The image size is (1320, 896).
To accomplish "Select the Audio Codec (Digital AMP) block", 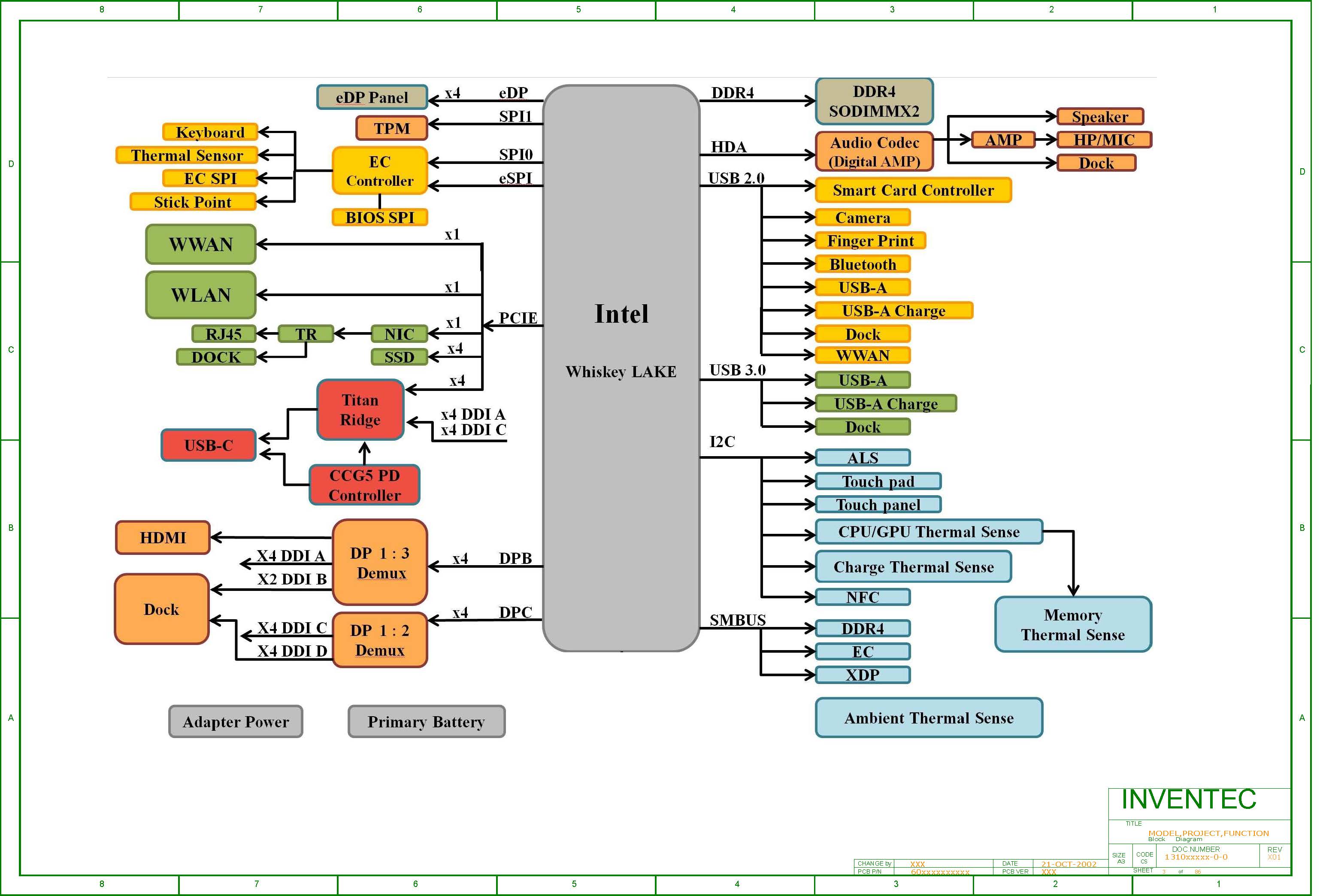I will tap(874, 151).
